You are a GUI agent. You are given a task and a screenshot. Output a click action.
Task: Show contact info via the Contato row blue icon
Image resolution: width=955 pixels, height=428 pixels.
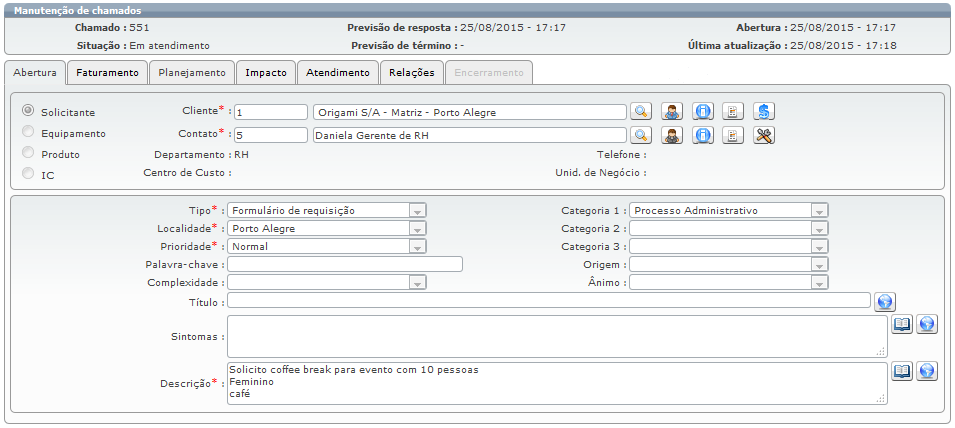703,135
